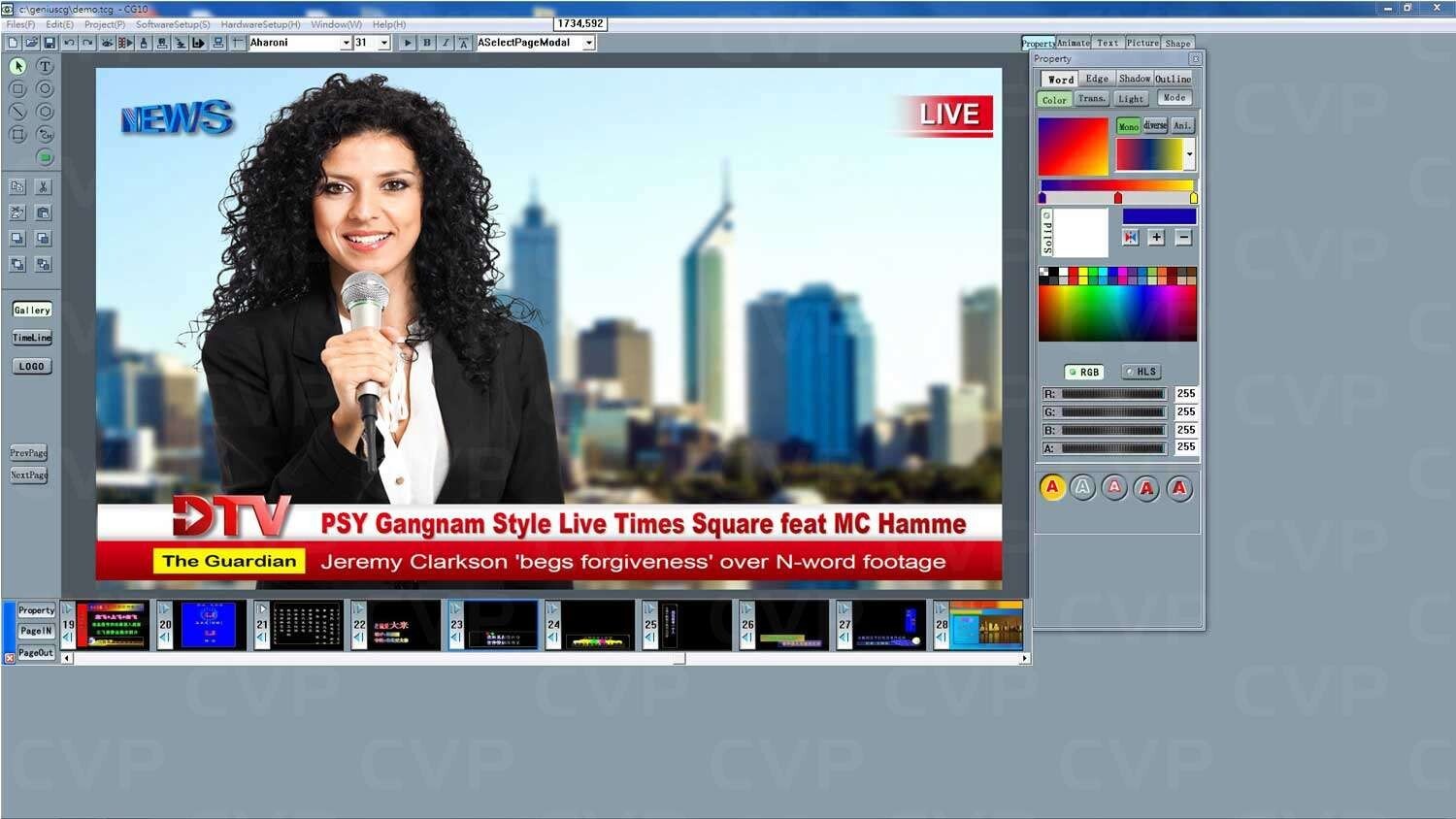The image size is (1456, 819).
Task: Open the gradient preset dropdown arrow
Action: 1189,153
